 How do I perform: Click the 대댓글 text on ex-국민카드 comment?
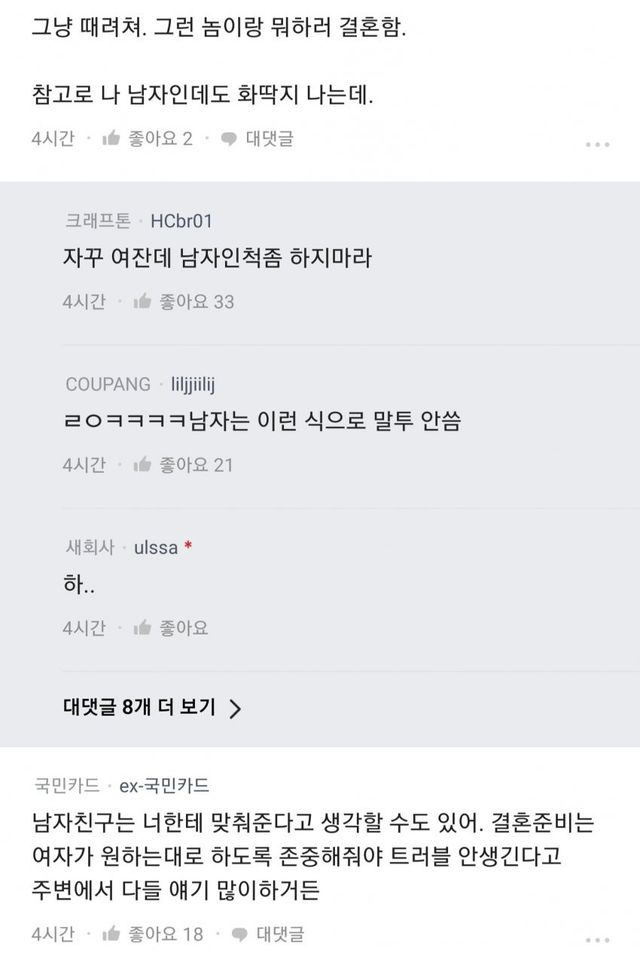point(281,934)
